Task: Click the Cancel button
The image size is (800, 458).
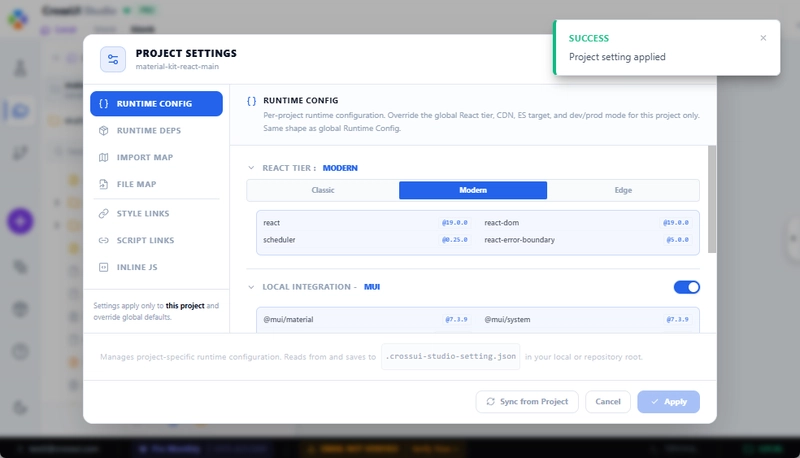Action: click(x=608, y=402)
